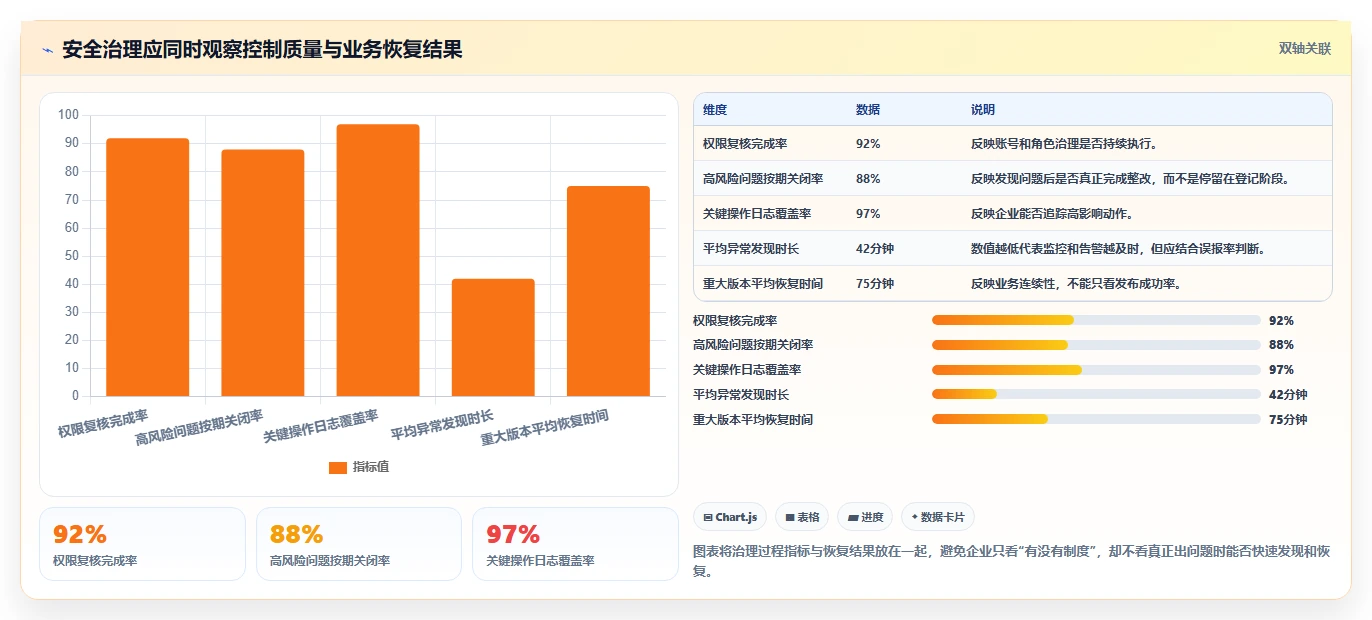Click the 平均异常发现时长 label in the progress list

click(x=741, y=394)
